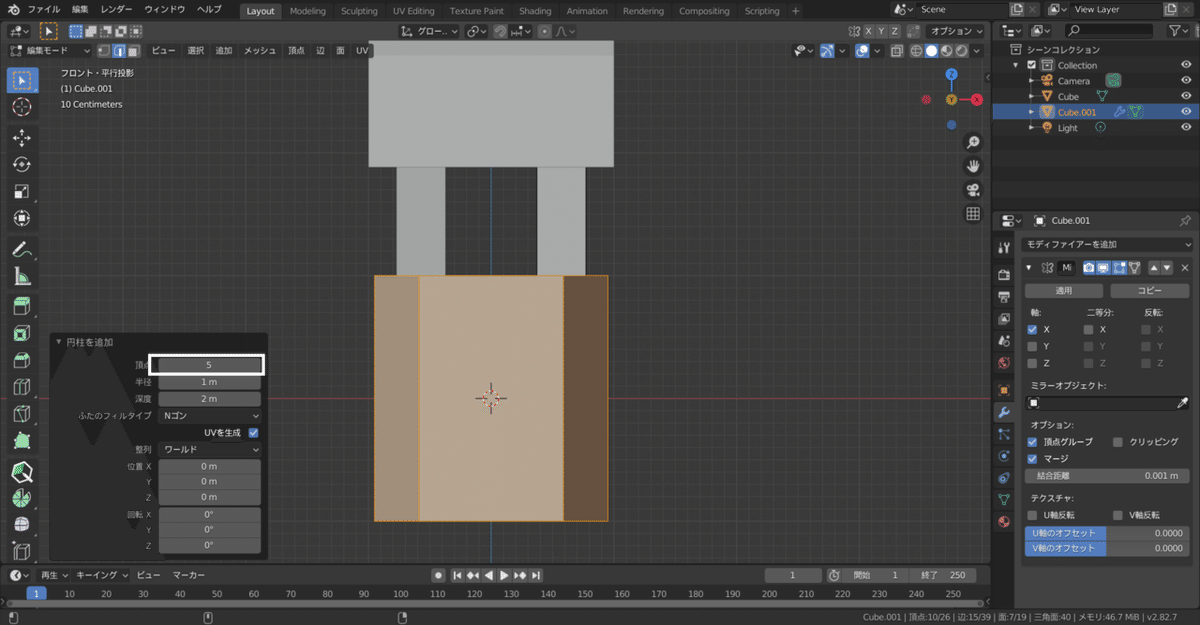Select the Annotate pencil tool
The width and height of the screenshot is (1200, 625).
(x=22, y=249)
